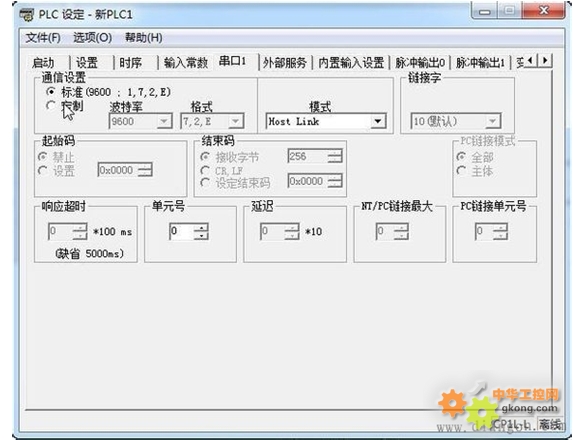Screen dimensions: 573x440
Task: Increase the 单元号 stepper value
Action: (201, 228)
